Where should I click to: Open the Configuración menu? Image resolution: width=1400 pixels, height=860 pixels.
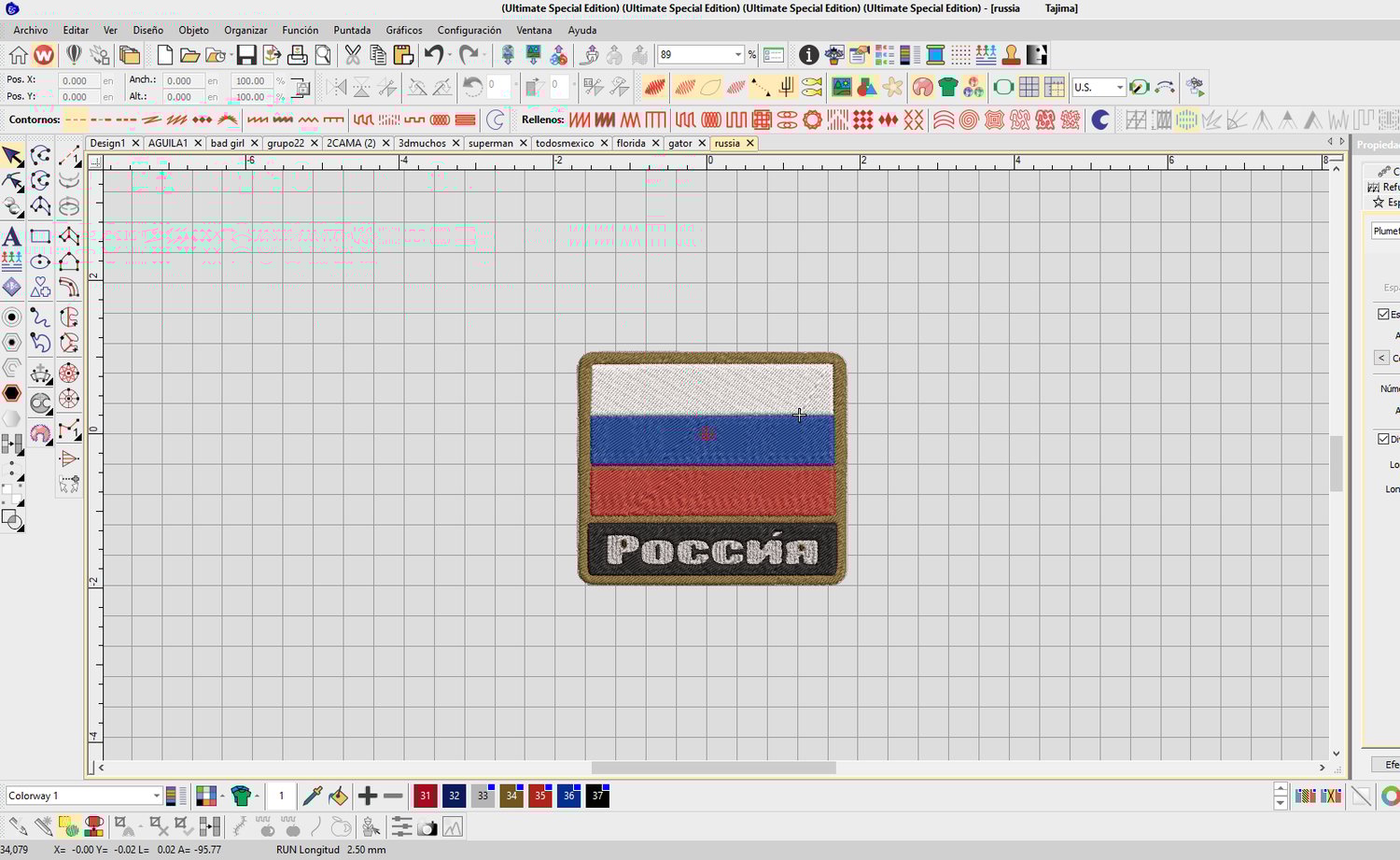tap(469, 30)
